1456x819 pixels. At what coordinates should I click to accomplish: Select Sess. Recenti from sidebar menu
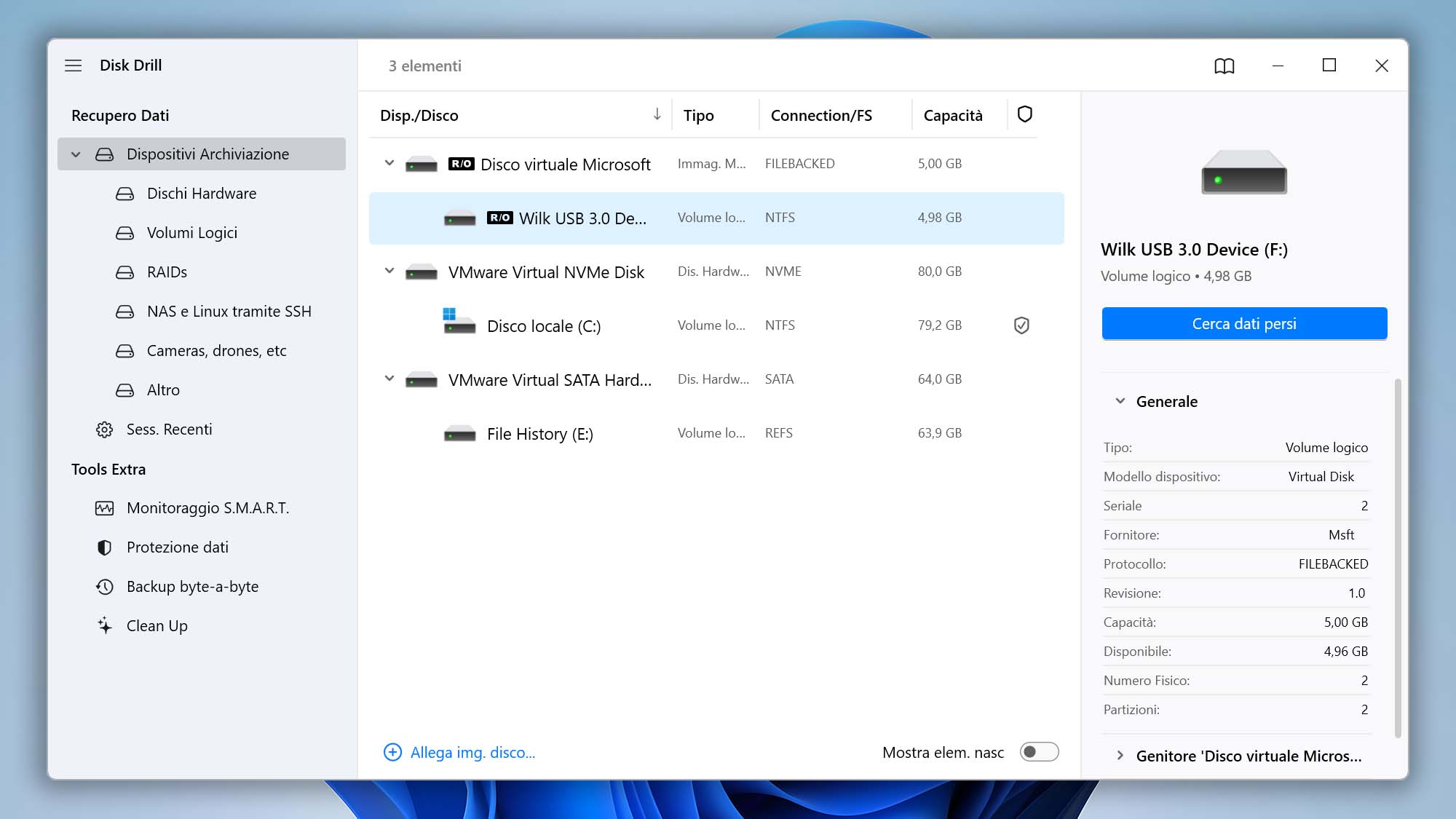[x=169, y=429]
